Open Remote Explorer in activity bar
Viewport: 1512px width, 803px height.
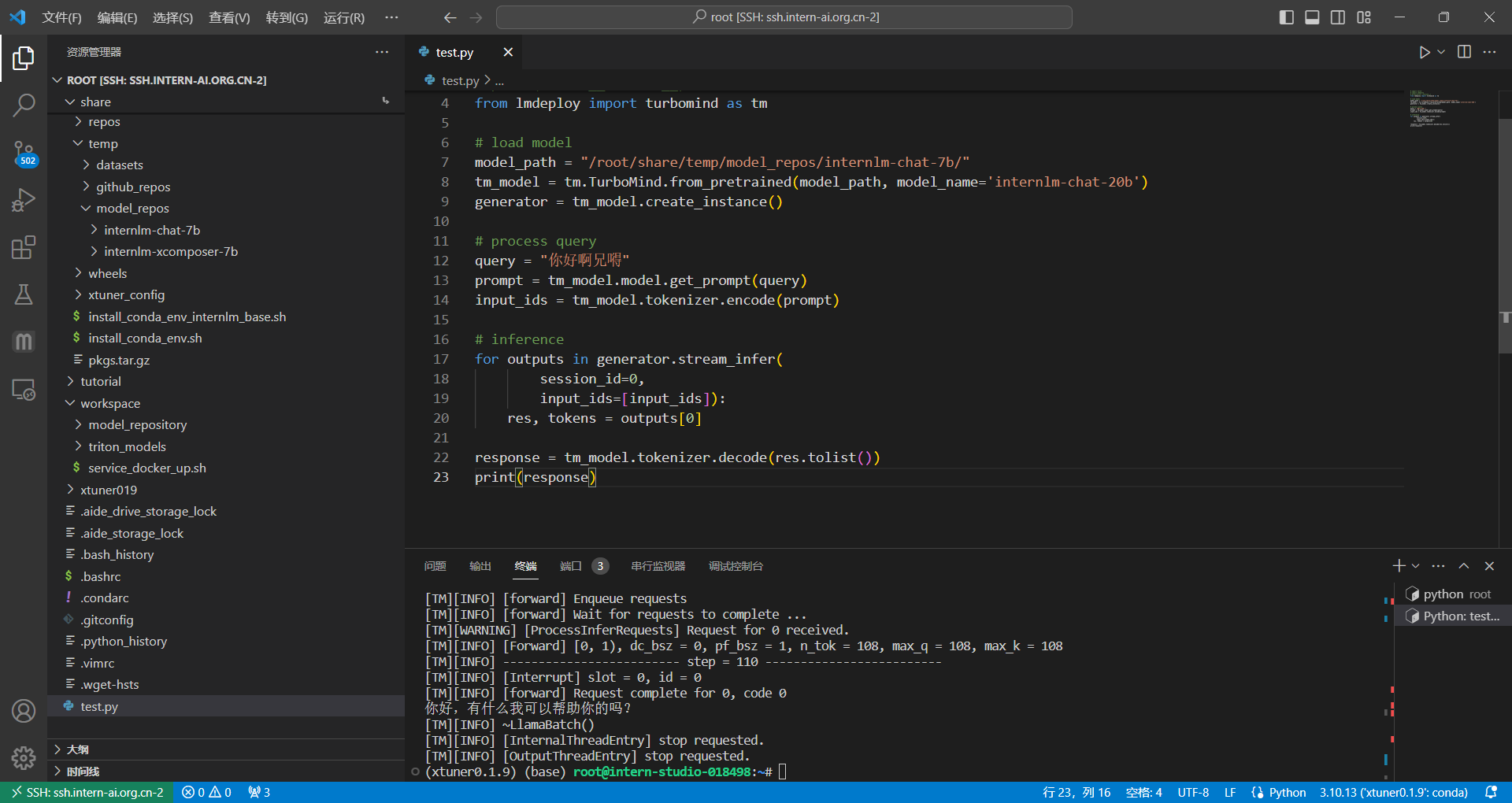pyautogui.click(x=24, y=390)
